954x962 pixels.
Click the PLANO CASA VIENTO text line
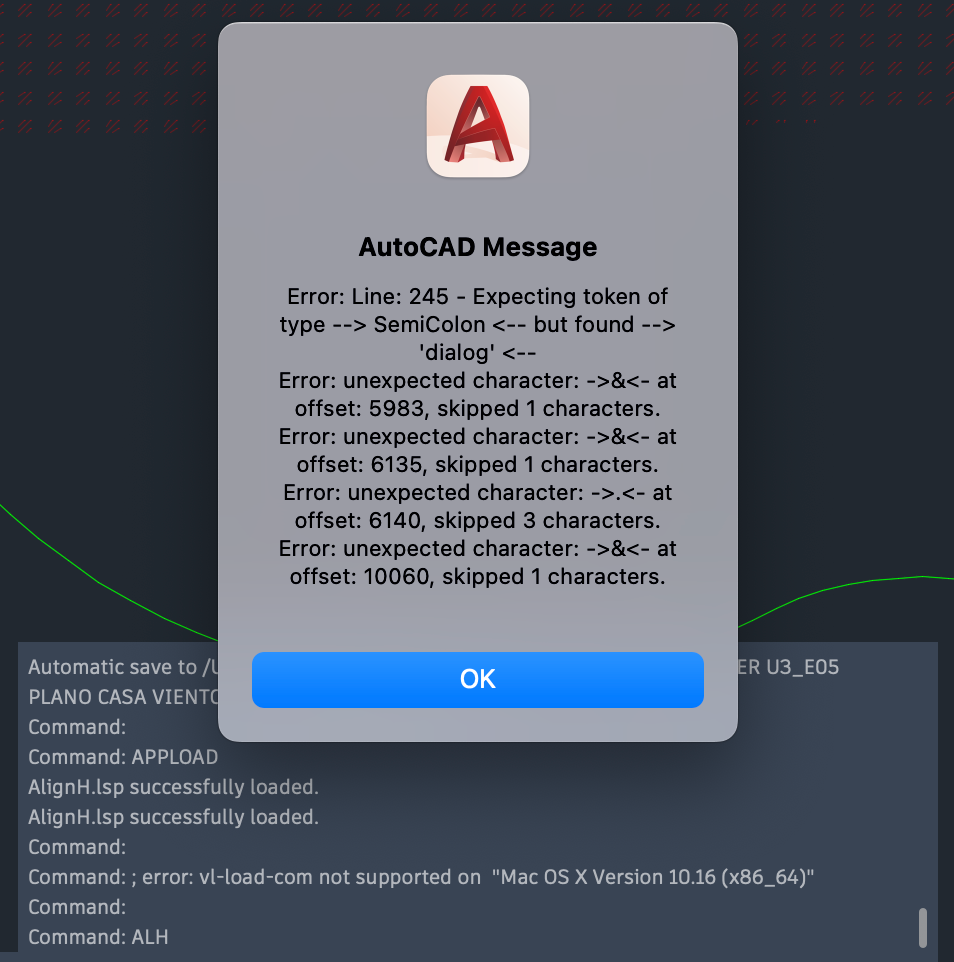coord(123,697)
